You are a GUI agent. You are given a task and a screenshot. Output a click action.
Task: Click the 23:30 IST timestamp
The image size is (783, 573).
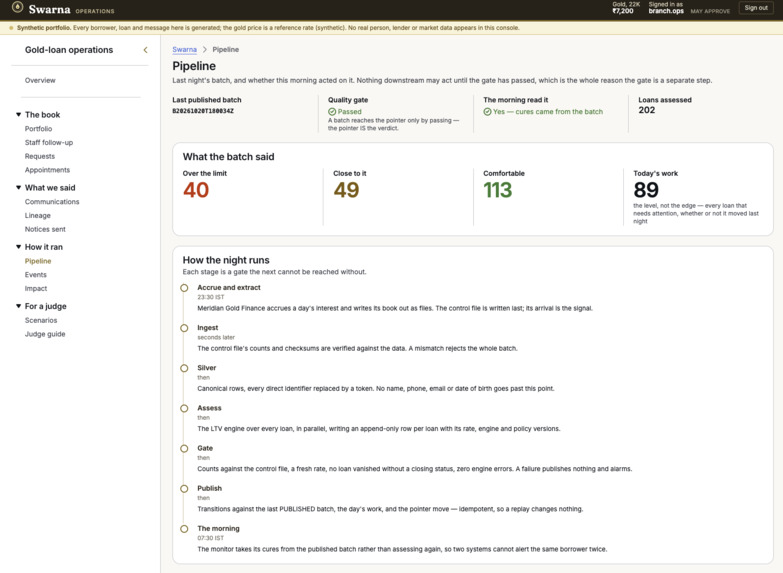tap(211, 297)
